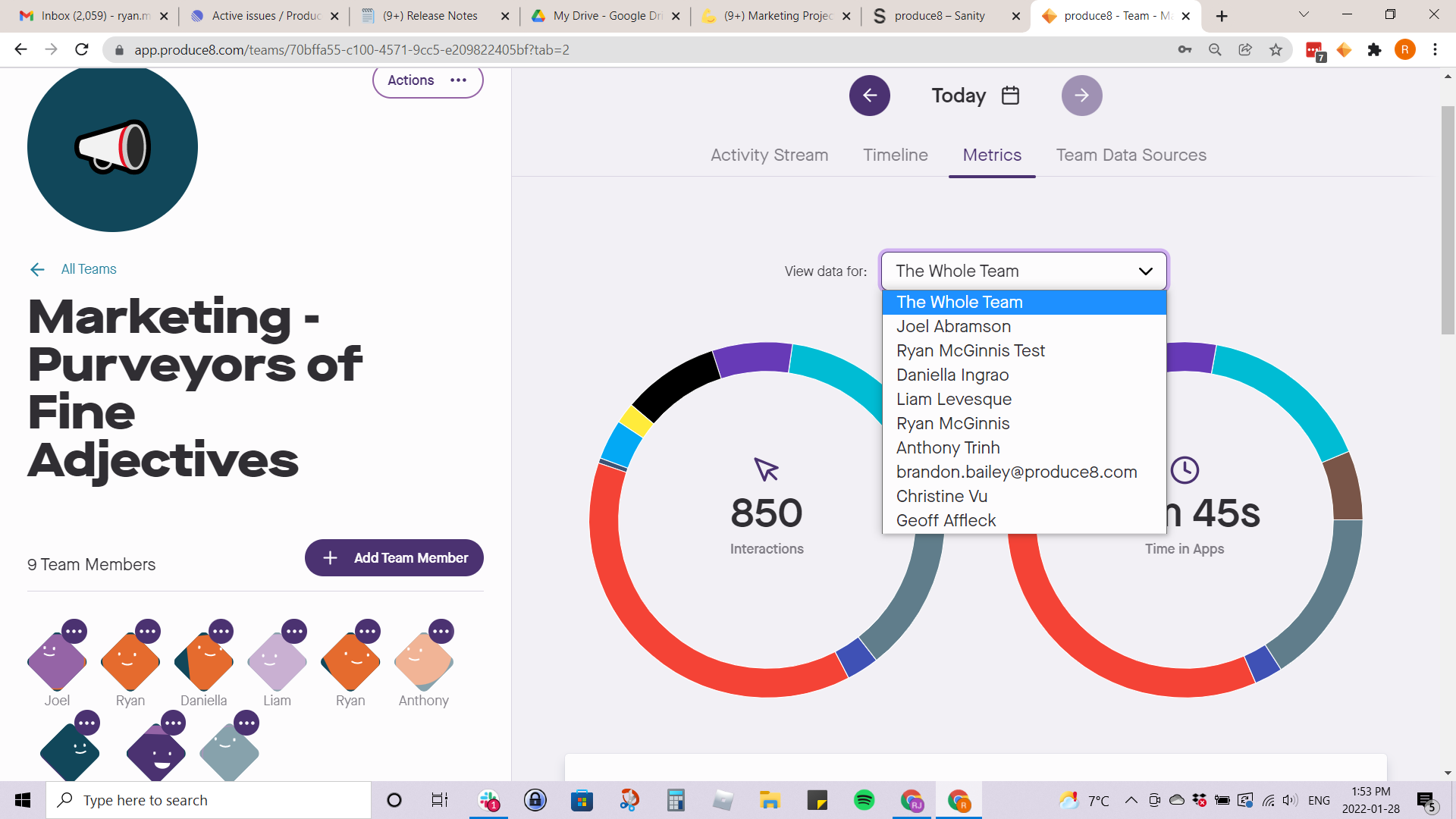This screenshot has height=819, width=1456.
Task: Open options menu on Joel's avatar
Action: [x=74, y=631]
